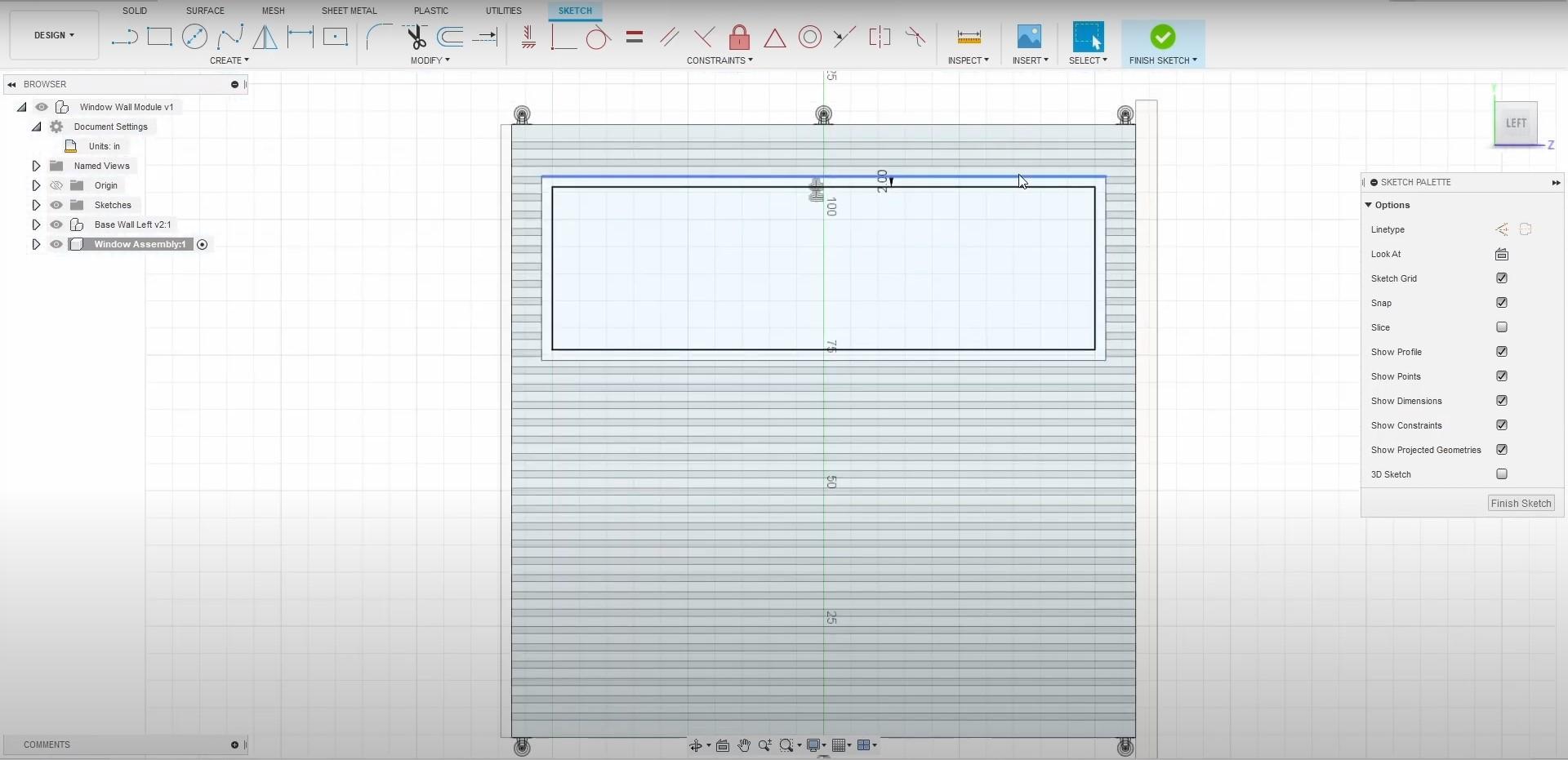Switch to the PLASTIC tab
Viewport: 1568px width, 760px height.
click(x=431, y=11)
